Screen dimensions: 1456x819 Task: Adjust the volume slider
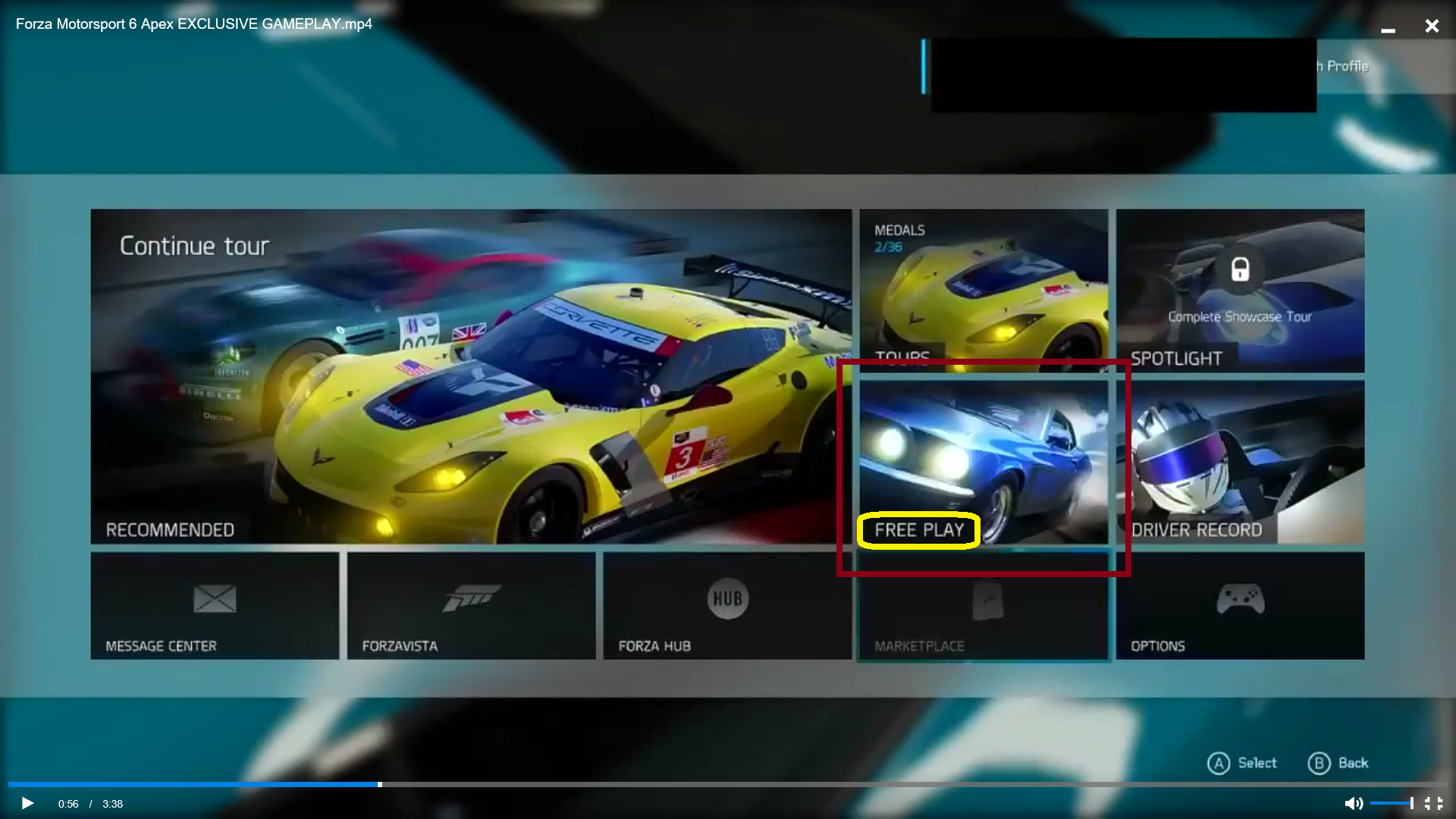point(1392,803)
